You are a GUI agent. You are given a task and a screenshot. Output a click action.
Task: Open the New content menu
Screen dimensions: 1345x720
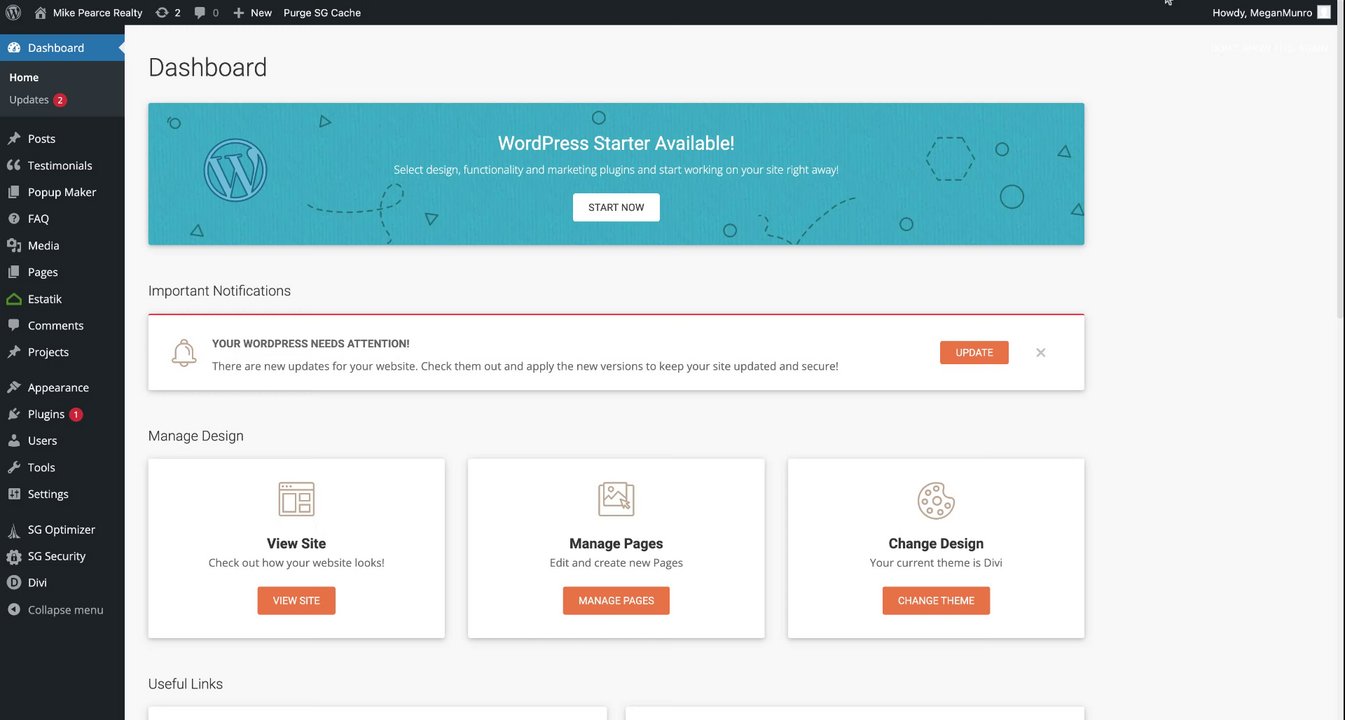point(252,13)
